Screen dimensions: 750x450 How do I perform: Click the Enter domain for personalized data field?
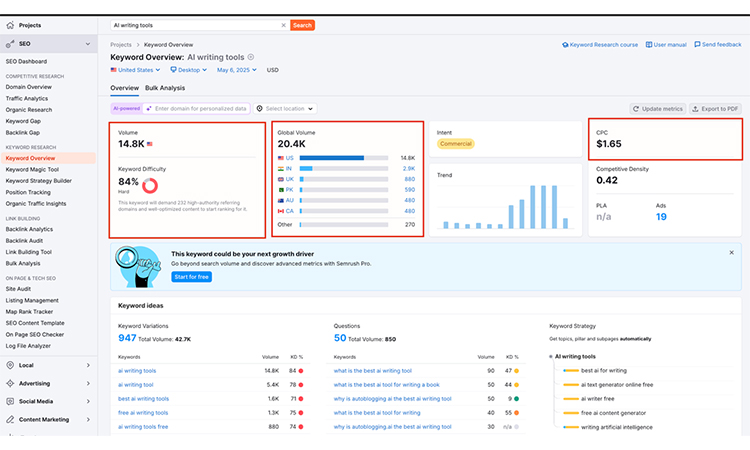tap(197, 109)
